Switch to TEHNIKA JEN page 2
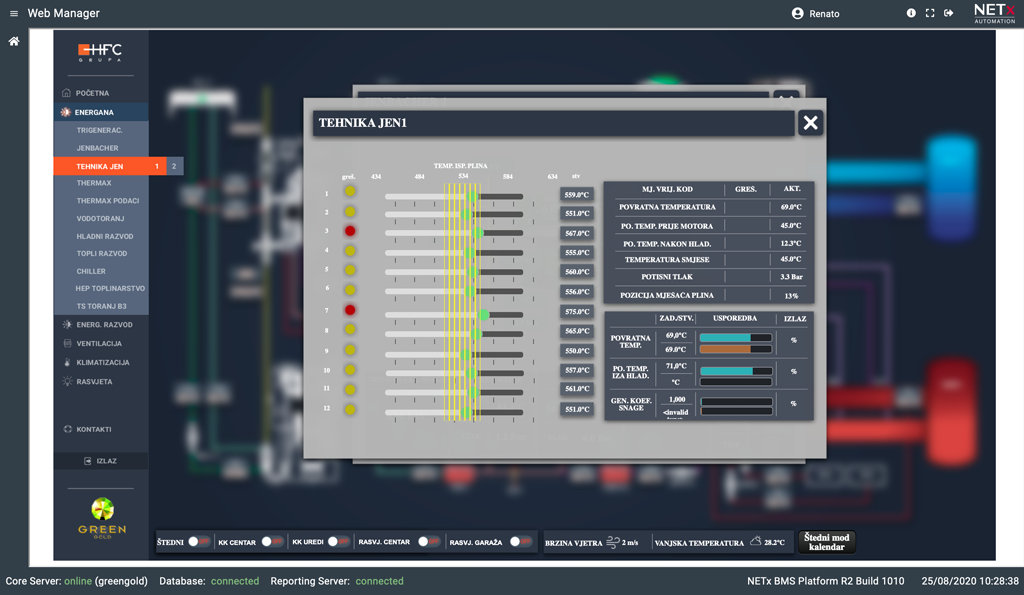This screenshot has width=1024, height=595. click(174, 166)
